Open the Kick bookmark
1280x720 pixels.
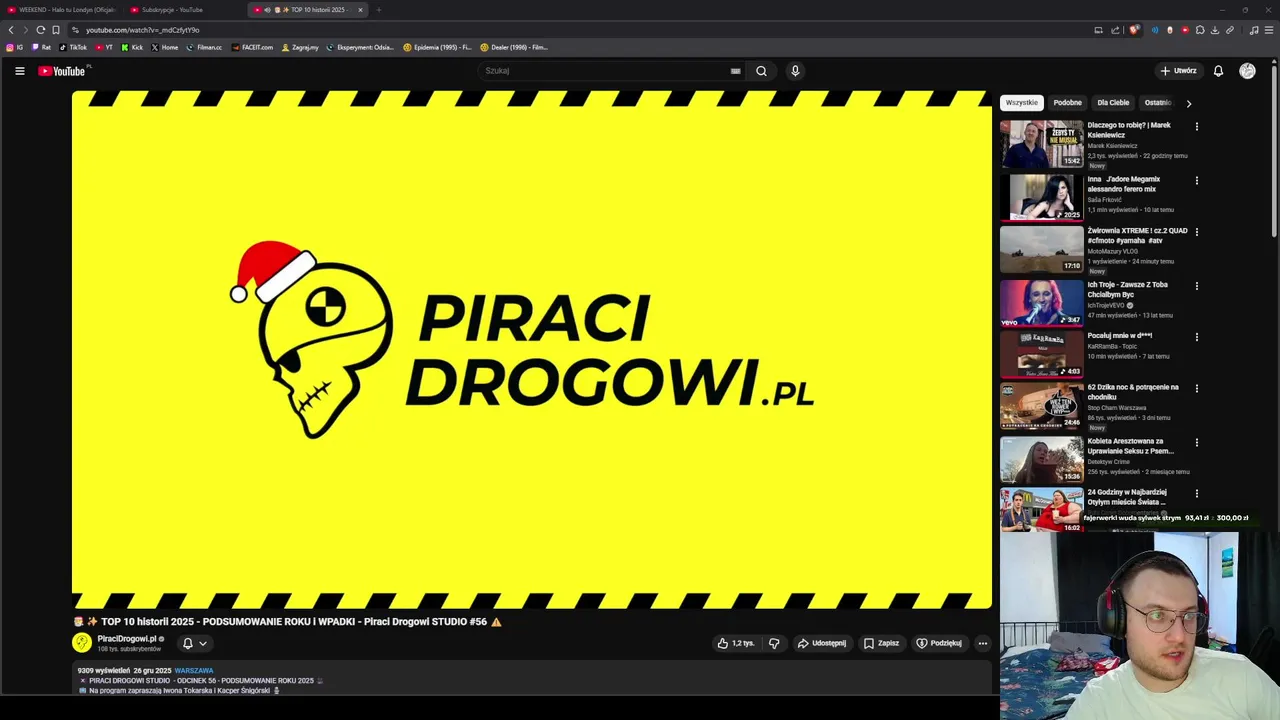coord(133,47)
